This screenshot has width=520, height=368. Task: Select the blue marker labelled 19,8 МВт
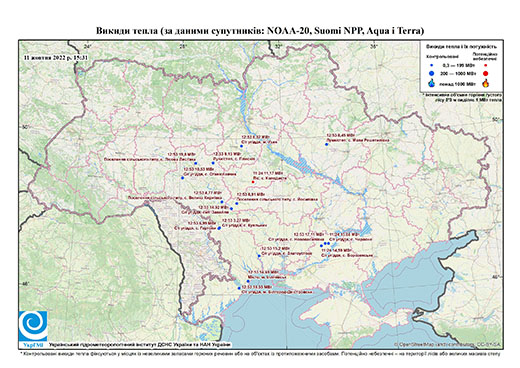point(196,163)
